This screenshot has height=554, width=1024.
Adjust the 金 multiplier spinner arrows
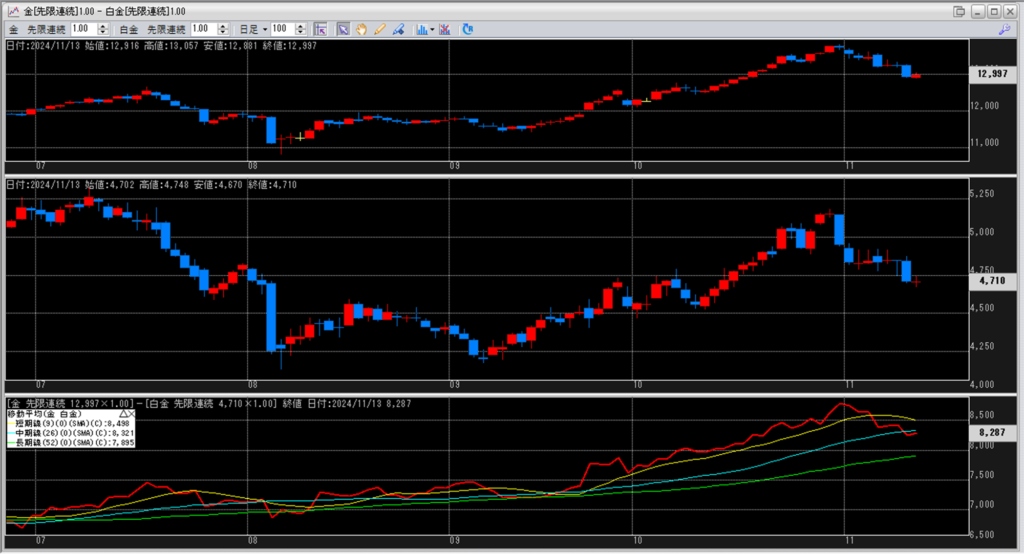click(x=103, y=29)
